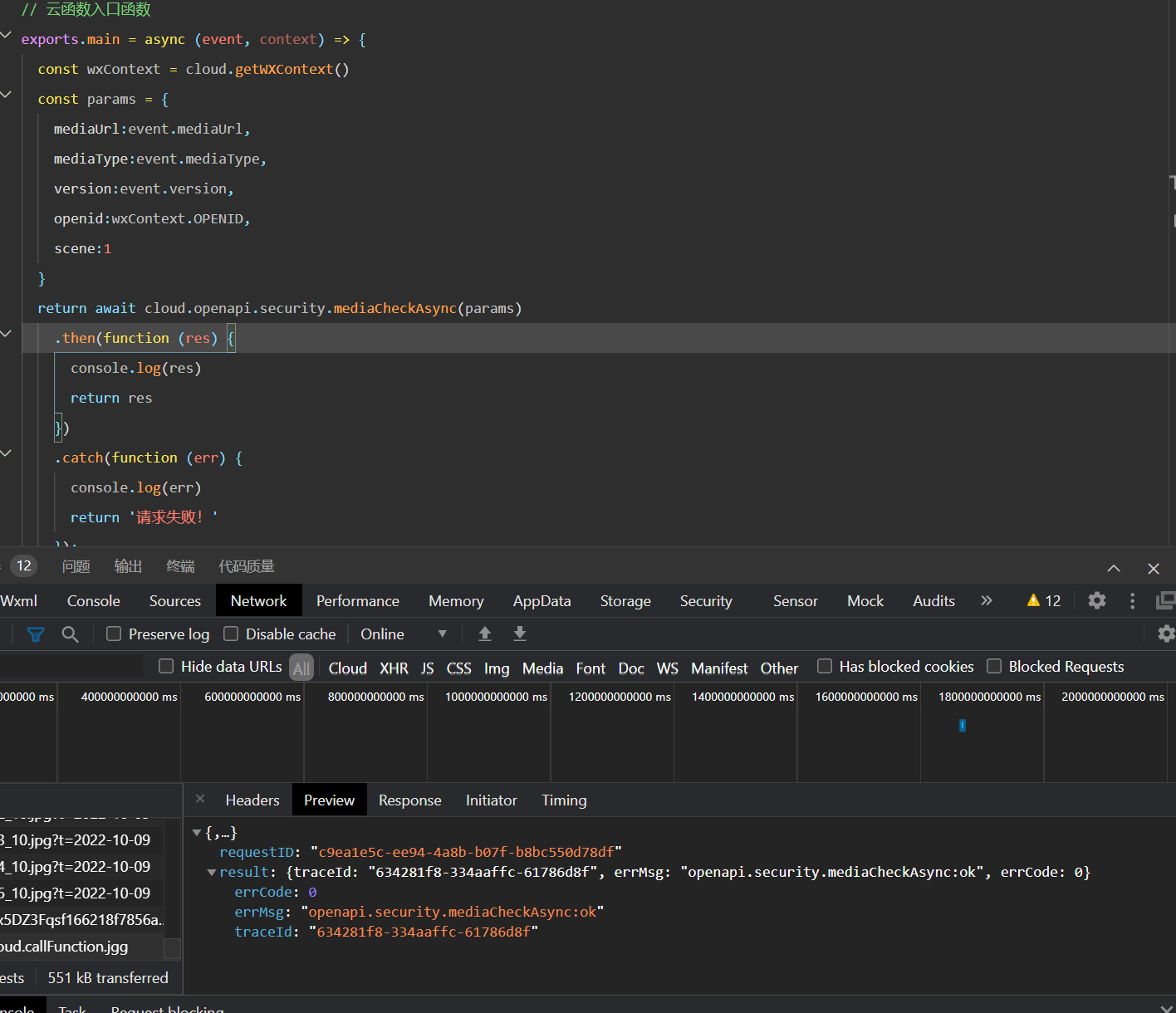The image size is (1176, 1013).
Task: Click the network filter funnel icon
Action: (36, 634)
